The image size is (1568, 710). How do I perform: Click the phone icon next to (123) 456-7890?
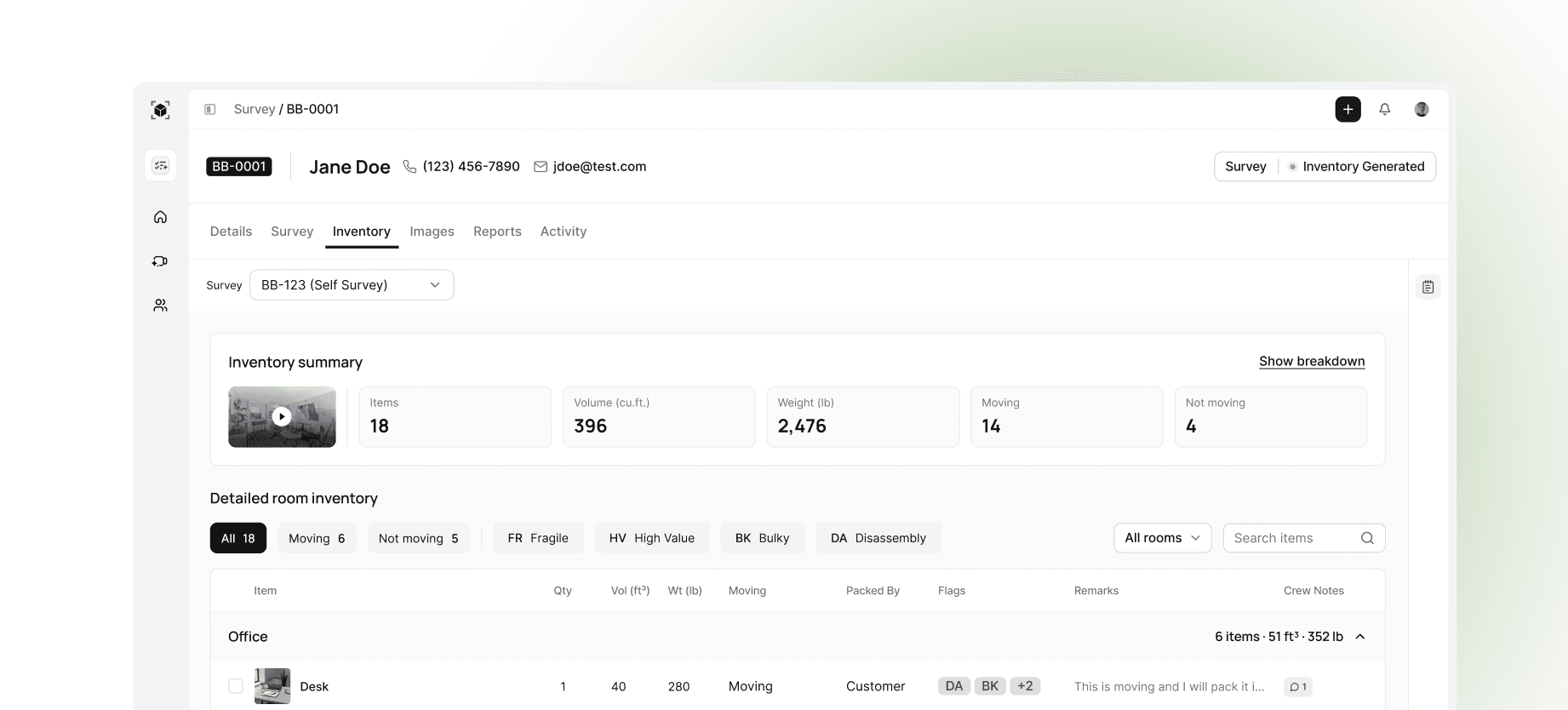[409, 167]
